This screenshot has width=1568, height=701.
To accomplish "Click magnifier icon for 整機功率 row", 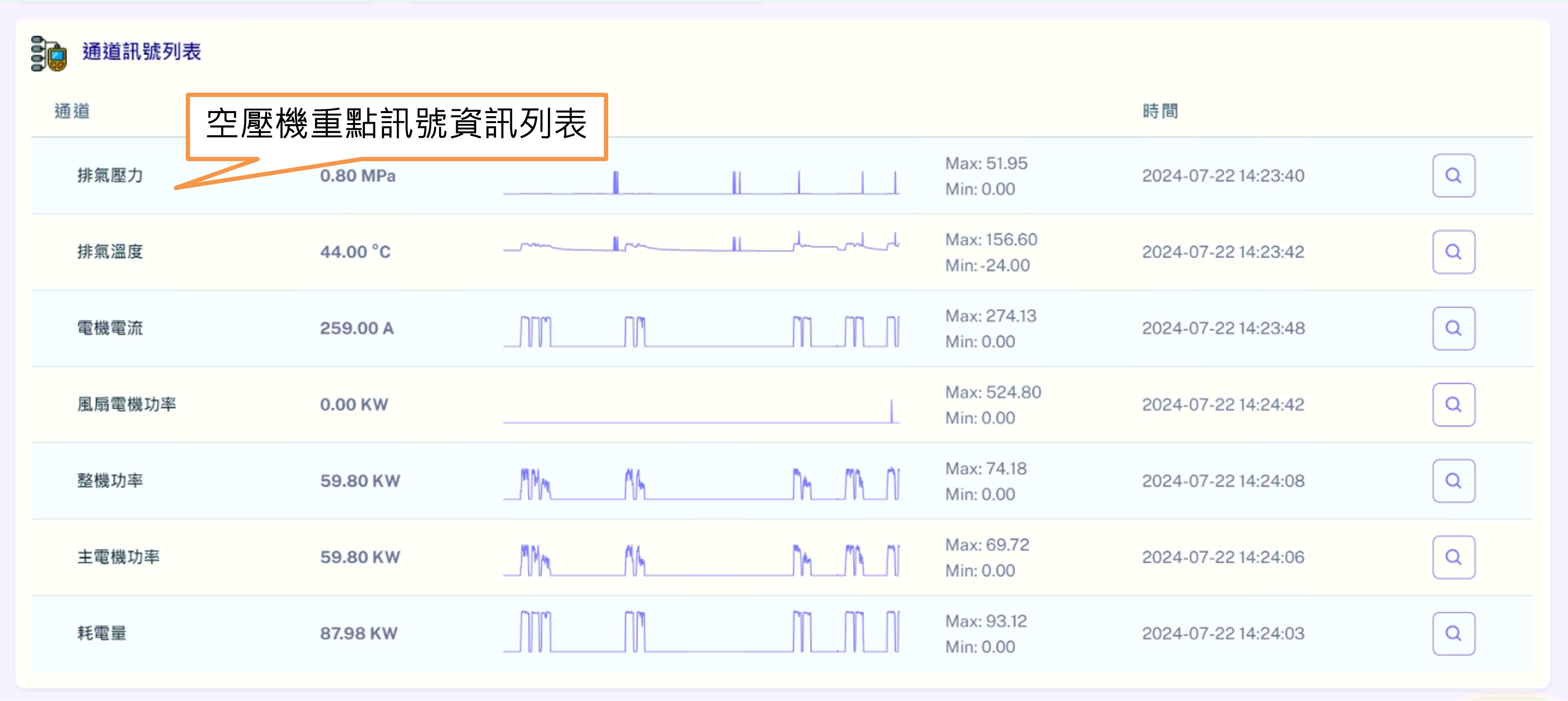I will click(x=1453, y=480).
